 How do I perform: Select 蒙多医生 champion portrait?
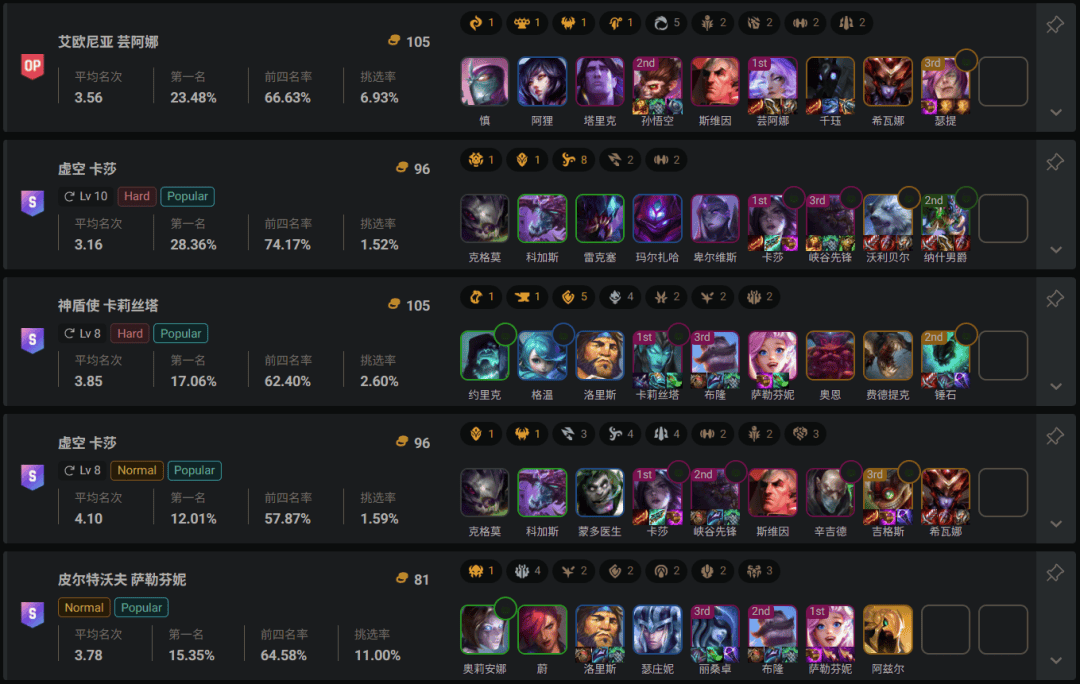click(x=600, y=492)
